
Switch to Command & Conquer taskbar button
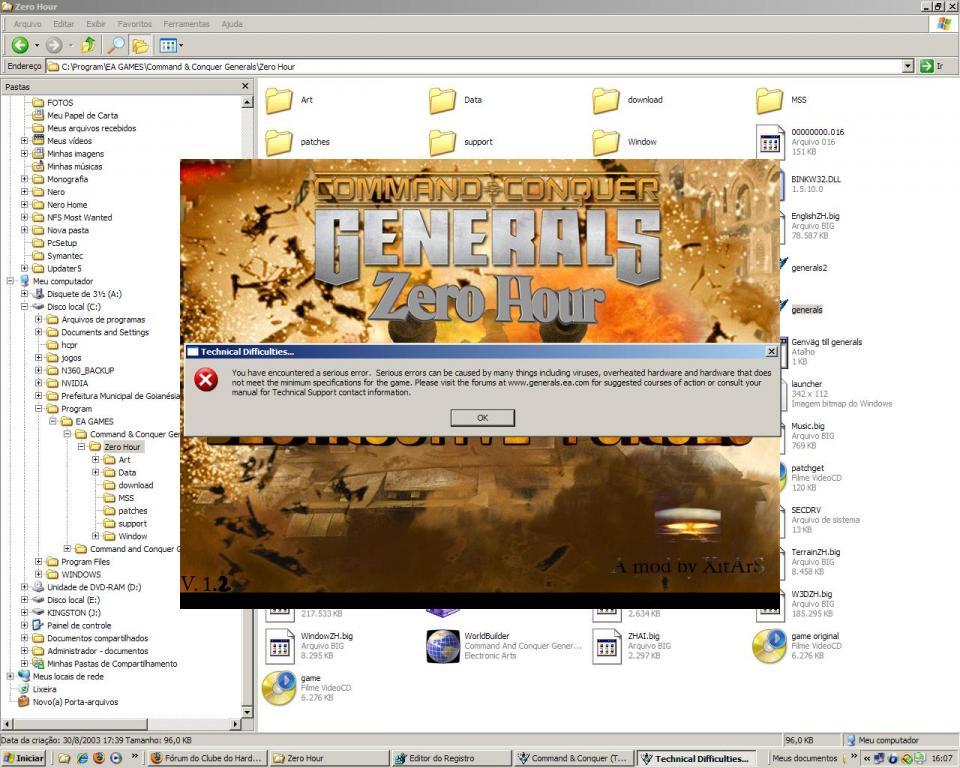tap(572, 758)
